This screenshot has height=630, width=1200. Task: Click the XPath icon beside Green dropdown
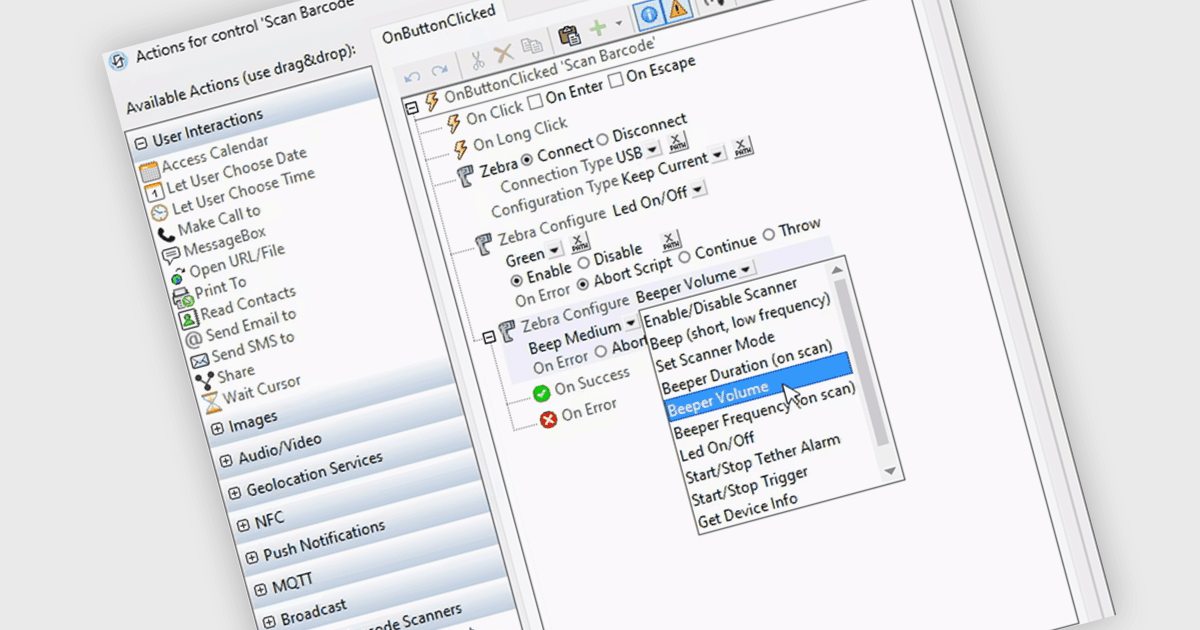point(581,244)
